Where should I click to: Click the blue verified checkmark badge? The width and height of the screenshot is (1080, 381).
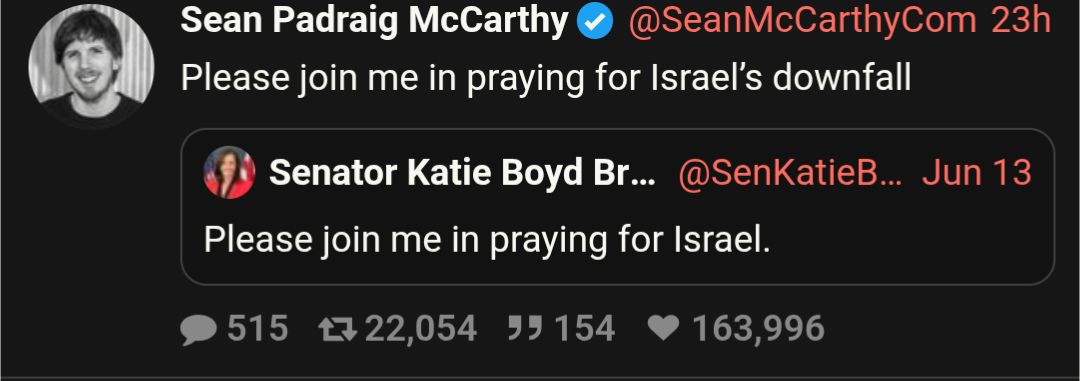point(595,23)
